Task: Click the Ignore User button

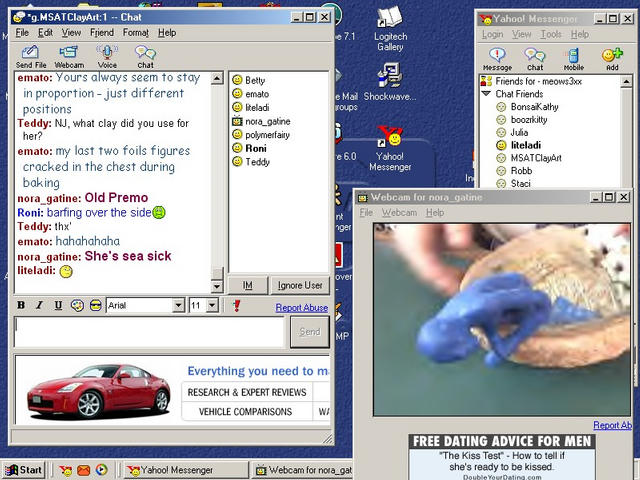Action: pyautogui.click(x=300, y=285)
